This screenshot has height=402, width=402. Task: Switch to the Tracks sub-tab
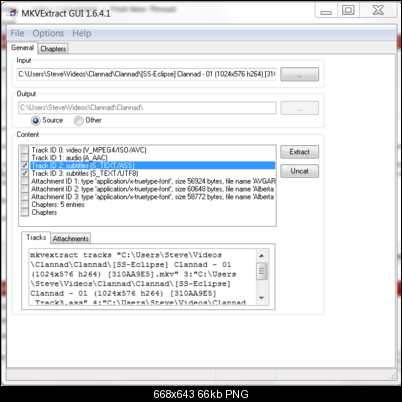coord(36,237)
